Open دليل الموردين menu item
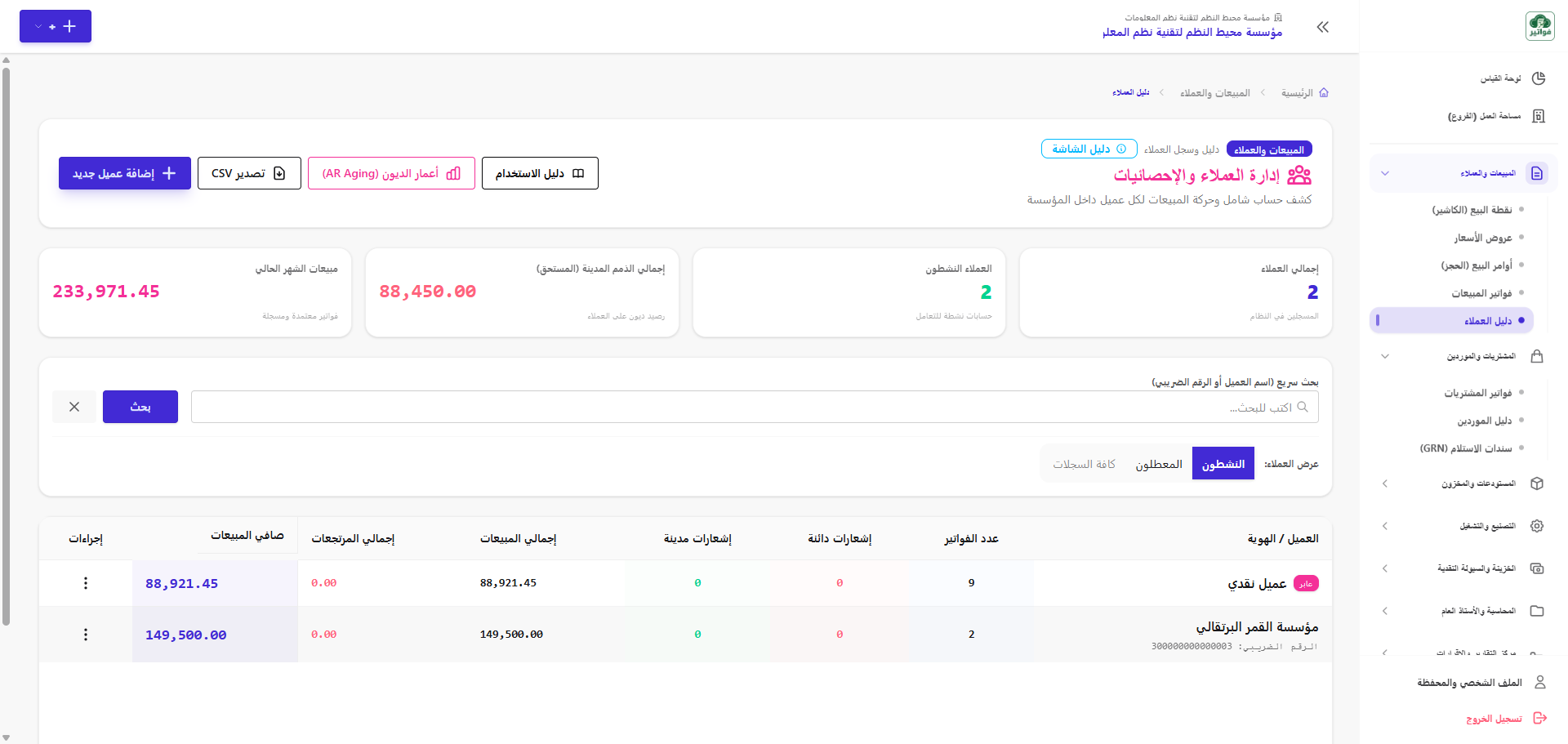 1484,421
